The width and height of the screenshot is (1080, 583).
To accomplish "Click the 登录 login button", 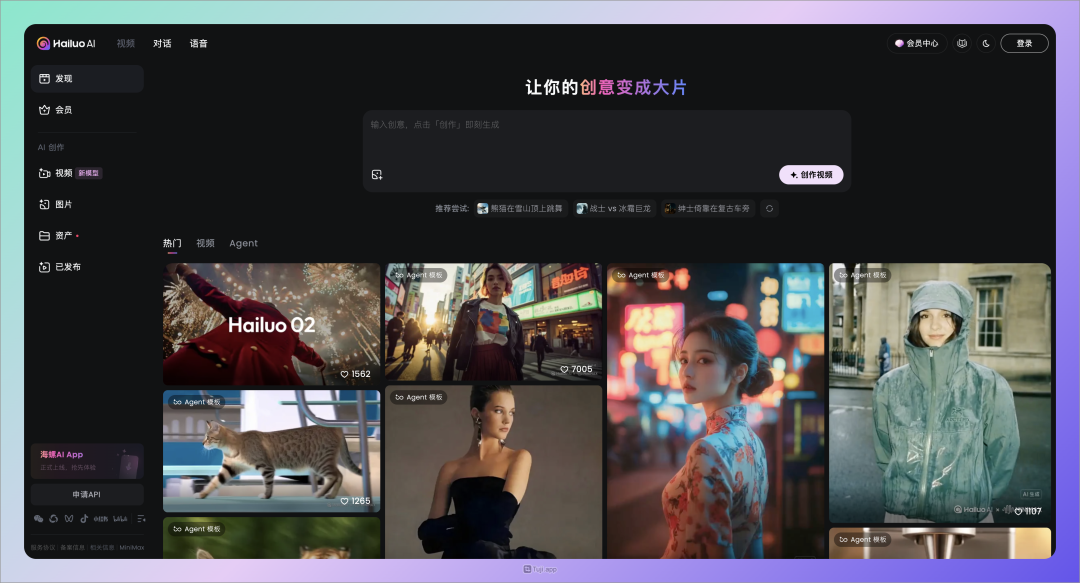I will pos(1024,43).
